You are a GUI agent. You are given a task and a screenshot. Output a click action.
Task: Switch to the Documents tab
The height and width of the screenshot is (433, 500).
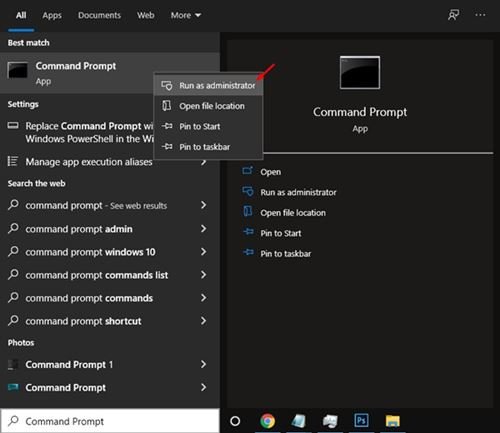click(x=99, y=15)
